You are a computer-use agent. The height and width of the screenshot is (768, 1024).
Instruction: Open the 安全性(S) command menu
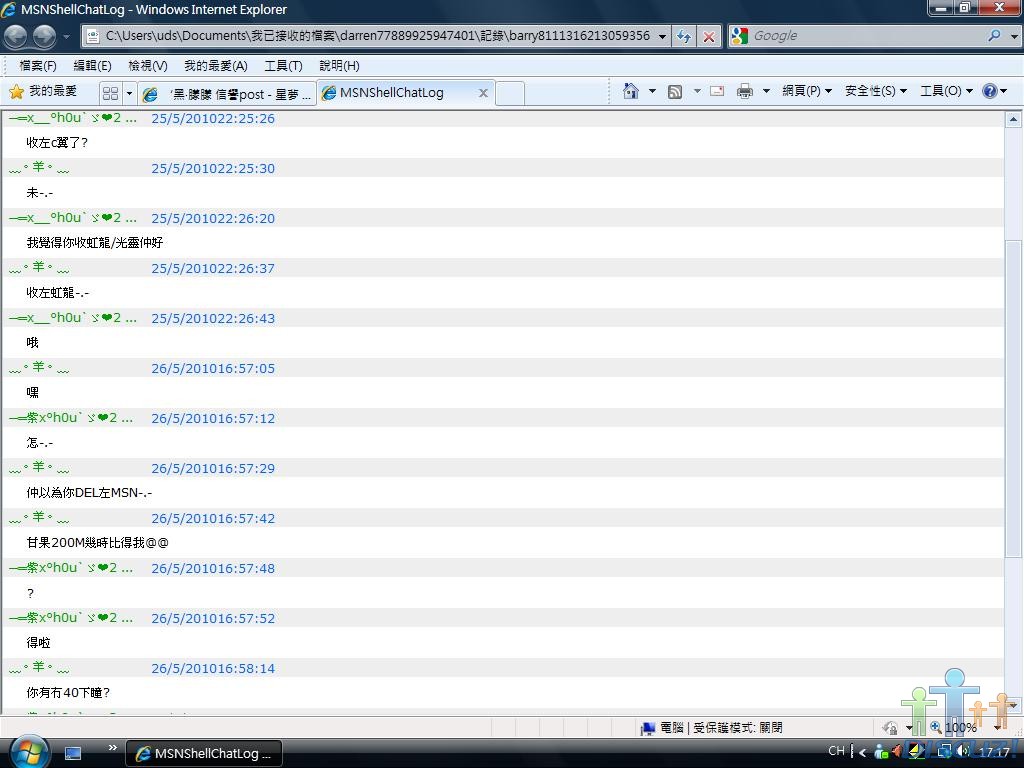tap(876, 91)
